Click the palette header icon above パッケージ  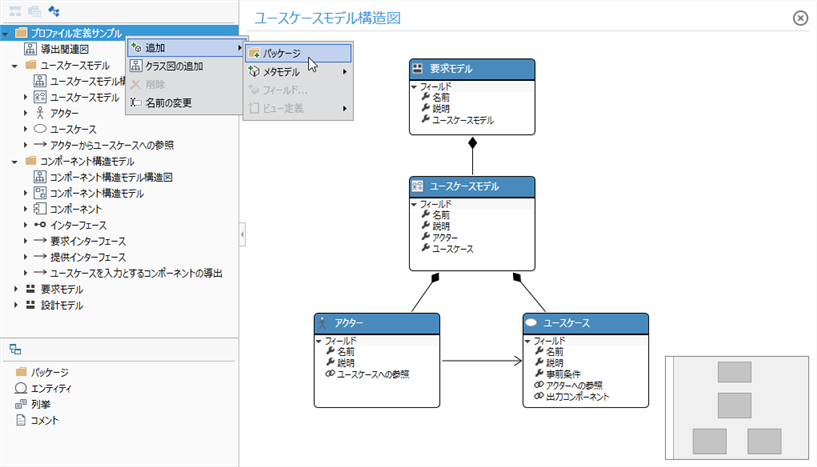click(x=15, y=349)
